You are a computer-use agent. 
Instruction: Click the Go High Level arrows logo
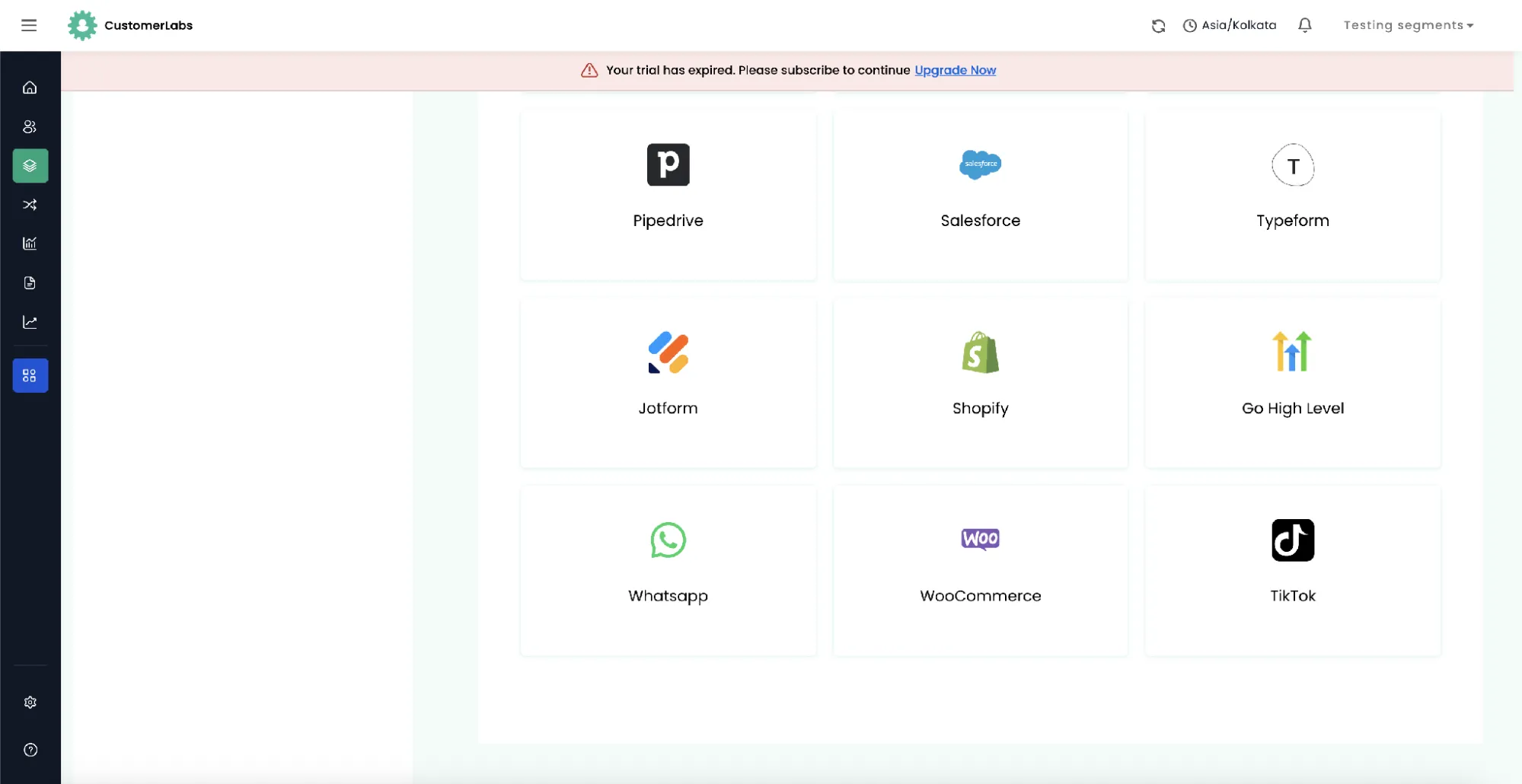(1292, 352)
